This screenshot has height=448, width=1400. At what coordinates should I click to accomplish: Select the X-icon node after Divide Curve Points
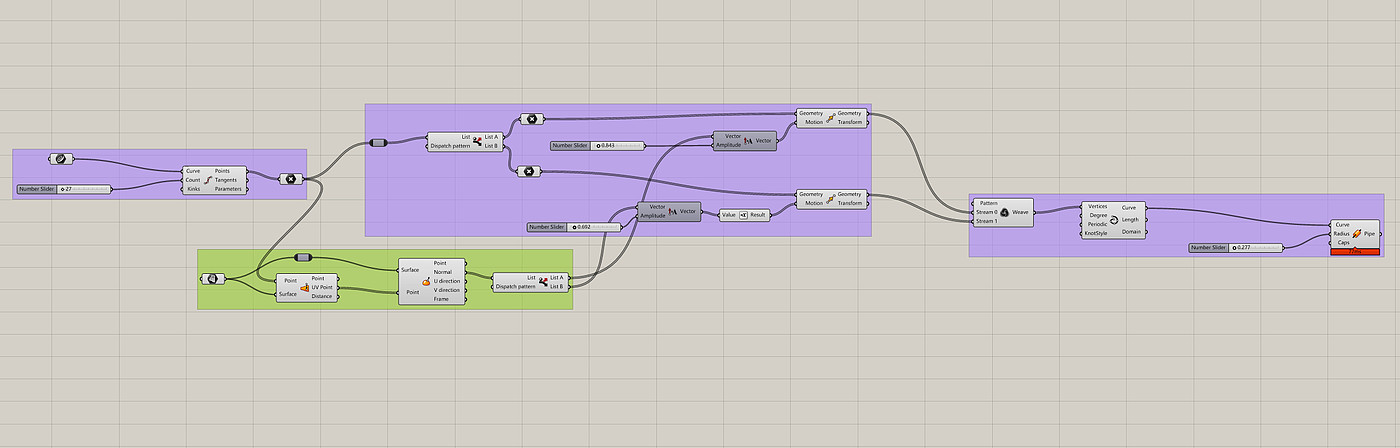coord(291,179)
